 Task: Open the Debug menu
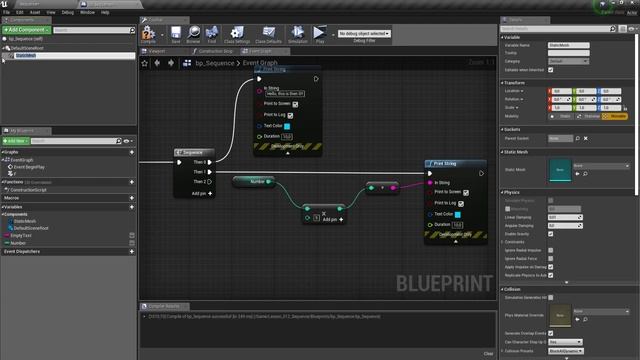pyautogui.click(x=67, y=12)
